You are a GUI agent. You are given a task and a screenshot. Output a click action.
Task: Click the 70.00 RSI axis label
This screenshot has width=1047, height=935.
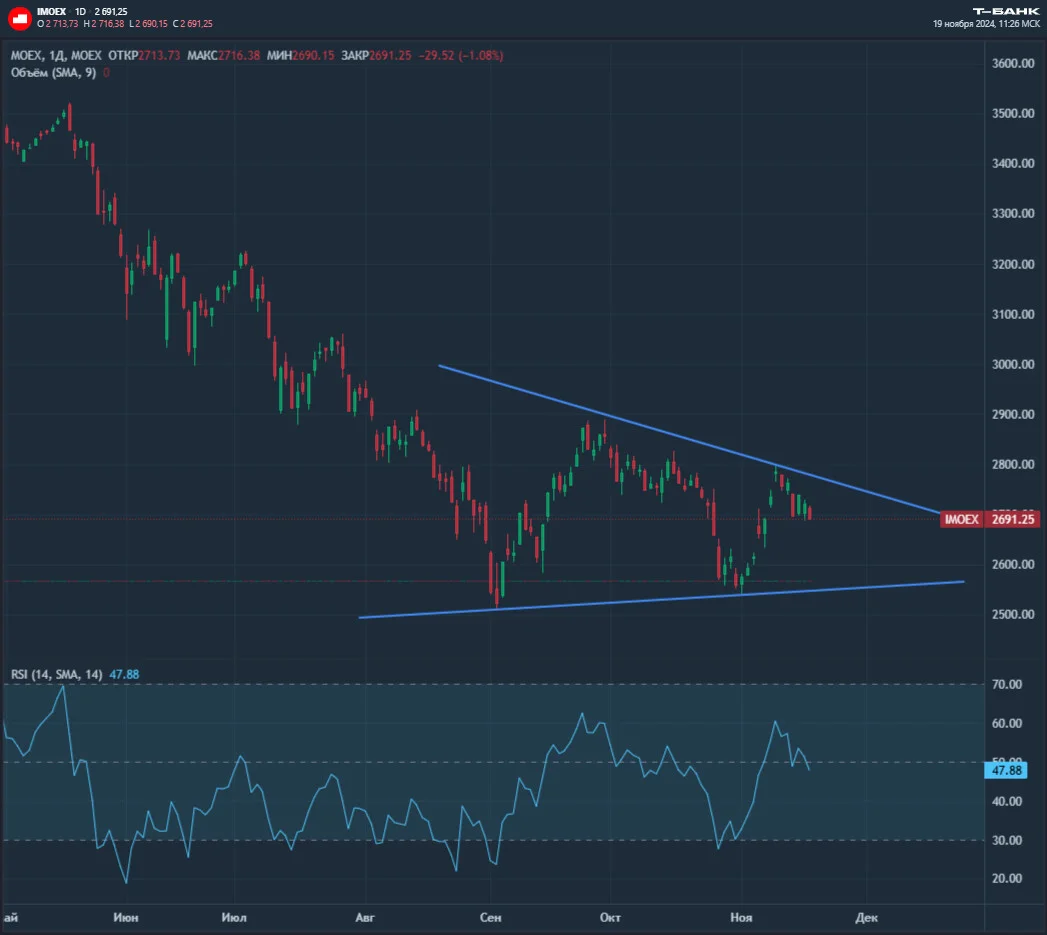(1007, 685)
